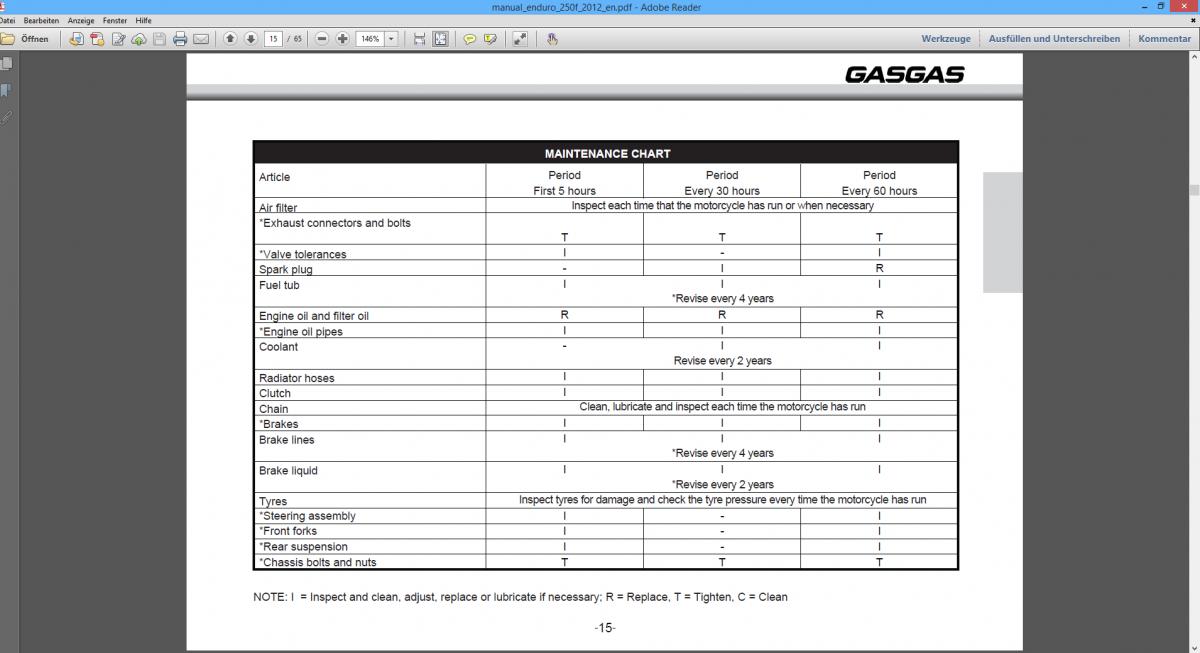The width and height of the screenshot is (1200, 653).
Task: Click the highlight text tool icon
Action: point(490,39)
